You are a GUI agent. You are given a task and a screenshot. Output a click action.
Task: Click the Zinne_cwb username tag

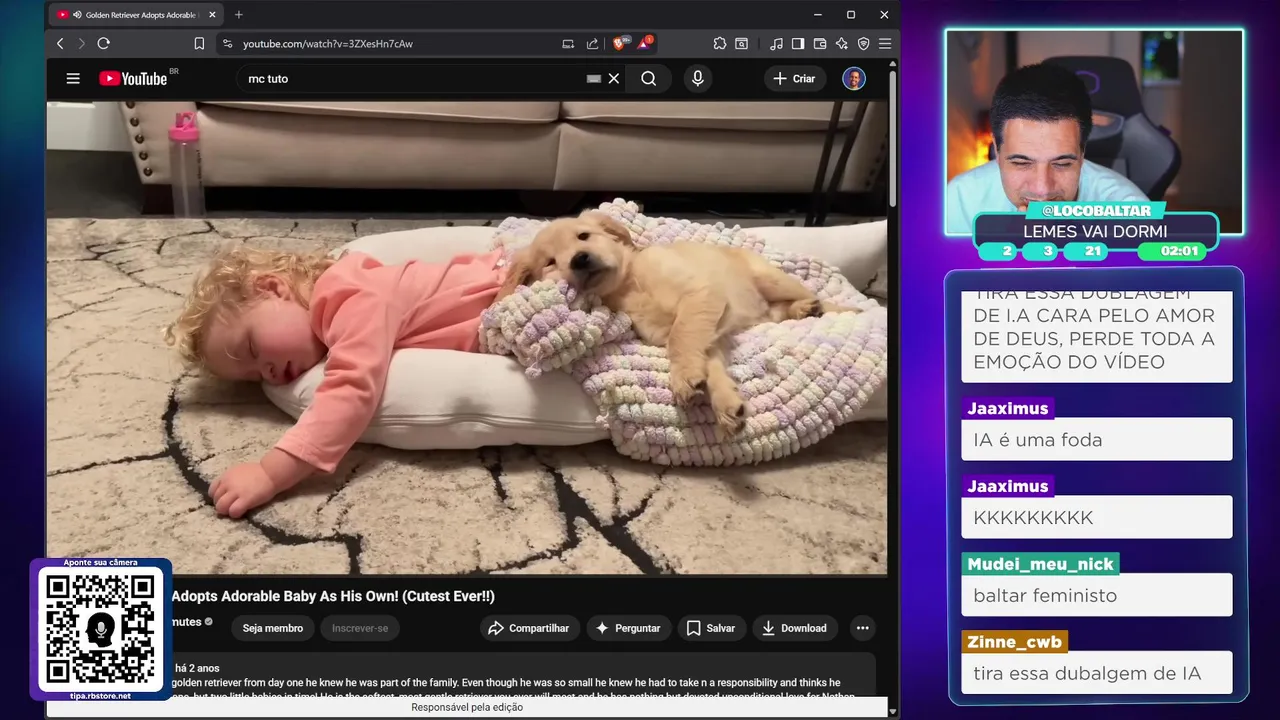pyautogui.click(x=1014, y=642)
